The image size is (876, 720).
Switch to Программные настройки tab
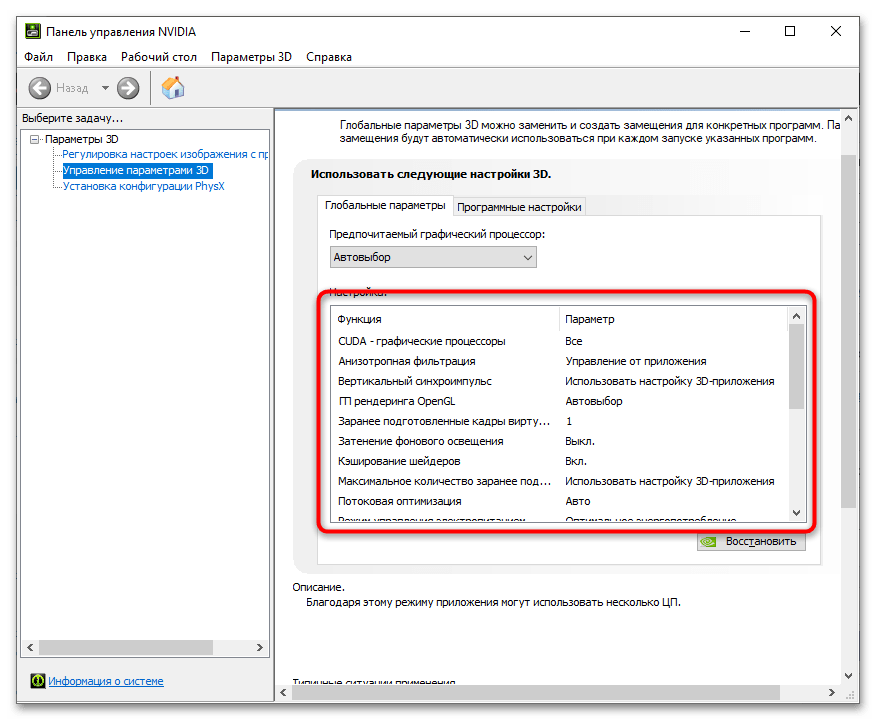(x=519, y=207)
